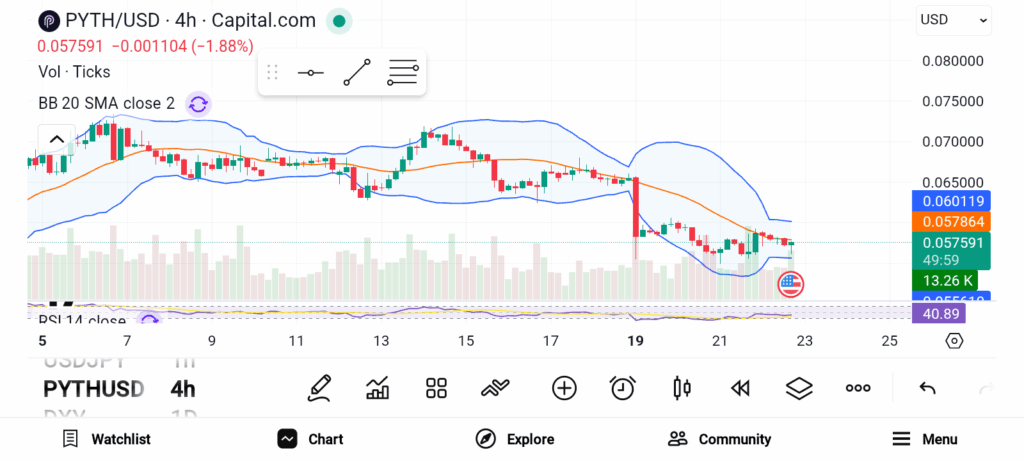This screenshot has width=1024, height=461.
Task: Click the purple Bollinger Bands refresh icon
Action: (x=198, y=103)
